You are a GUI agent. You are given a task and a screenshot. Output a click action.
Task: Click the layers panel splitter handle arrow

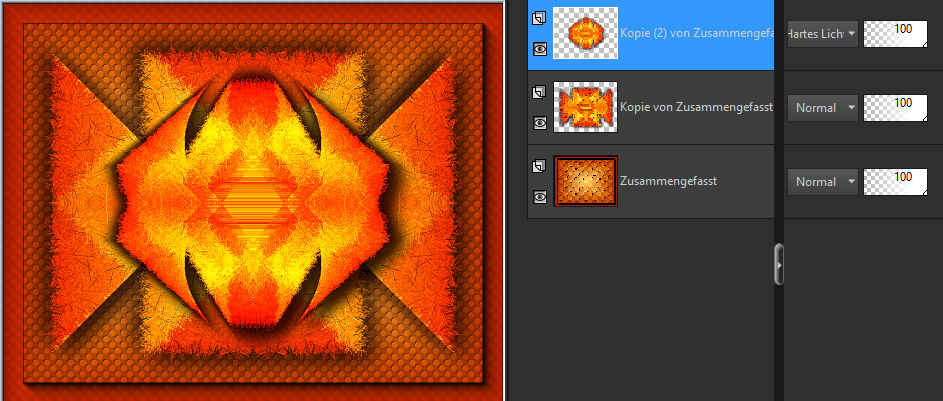pyautogui.click(x=779, y=266)
